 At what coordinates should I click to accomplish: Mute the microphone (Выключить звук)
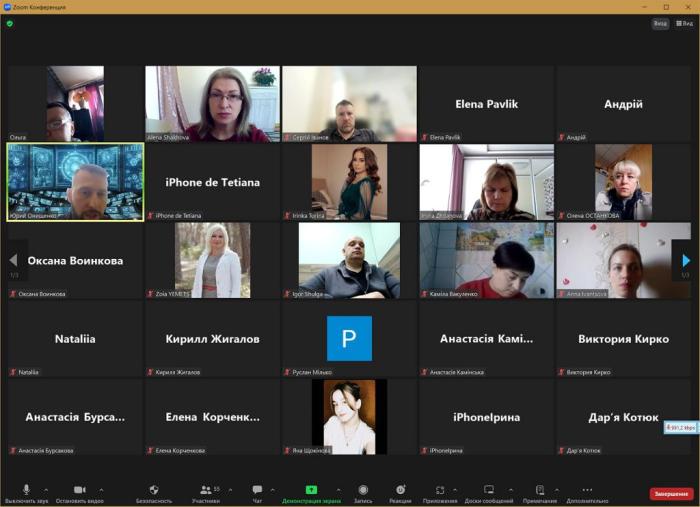pyautogui.click(x=26, y=489)
